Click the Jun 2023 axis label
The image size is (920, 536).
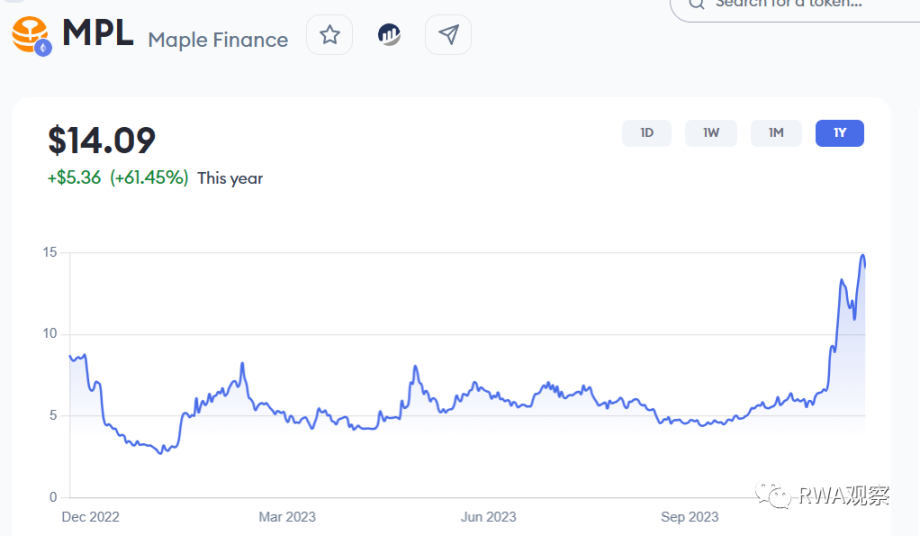488,517
